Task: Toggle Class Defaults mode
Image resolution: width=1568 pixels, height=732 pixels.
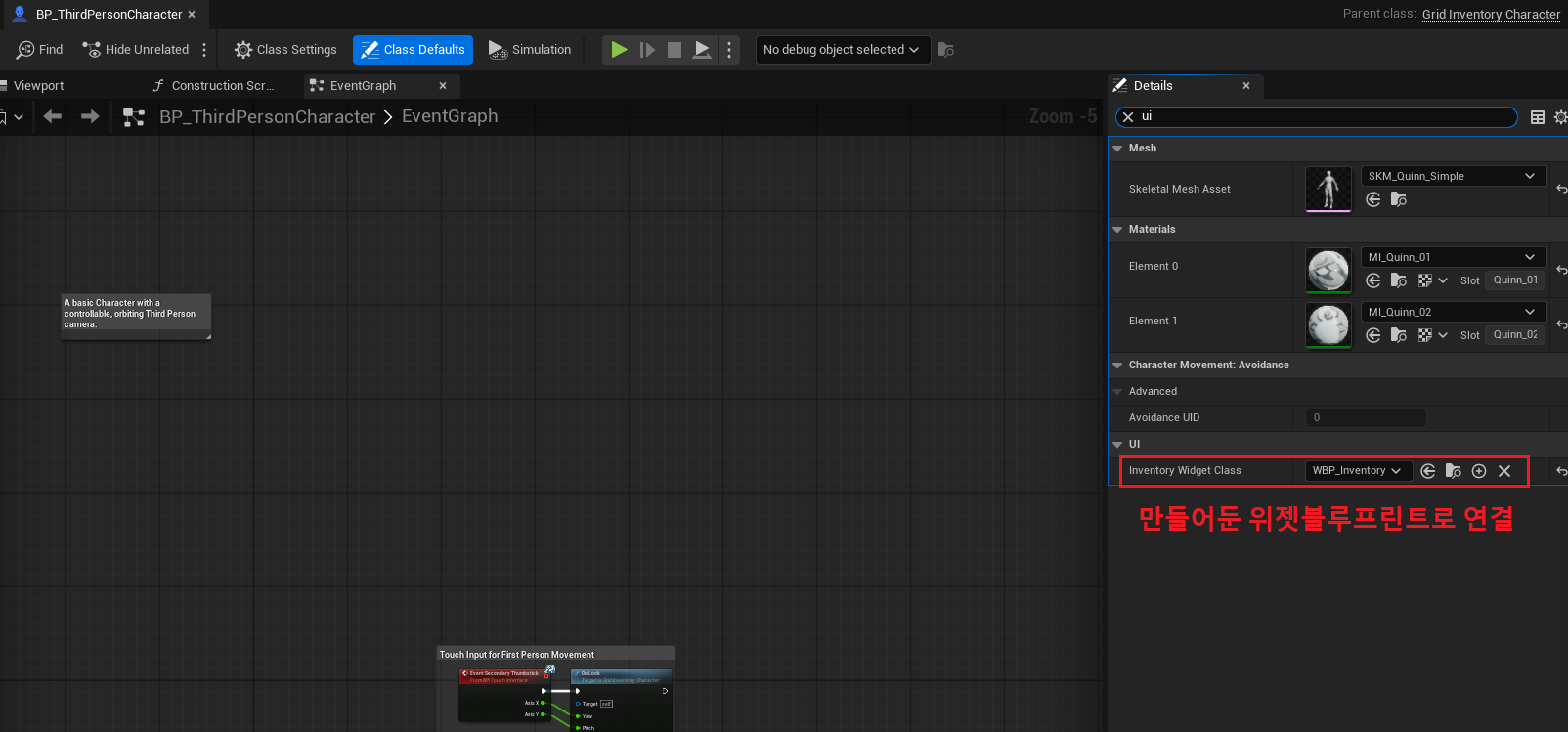Action: pos(413,50)
